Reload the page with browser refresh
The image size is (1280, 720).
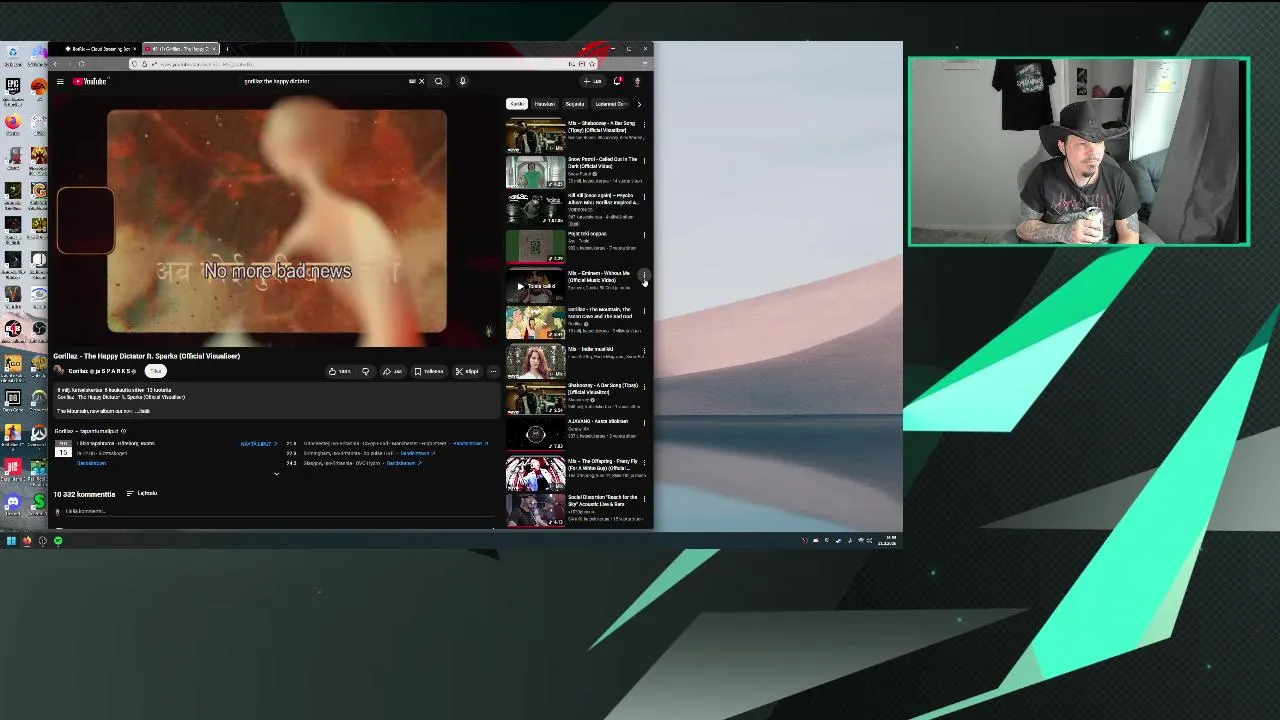82,64
